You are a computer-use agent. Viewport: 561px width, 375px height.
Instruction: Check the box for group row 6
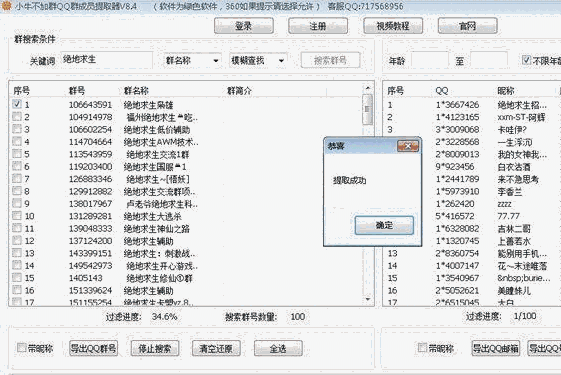[x=16, y=166]
